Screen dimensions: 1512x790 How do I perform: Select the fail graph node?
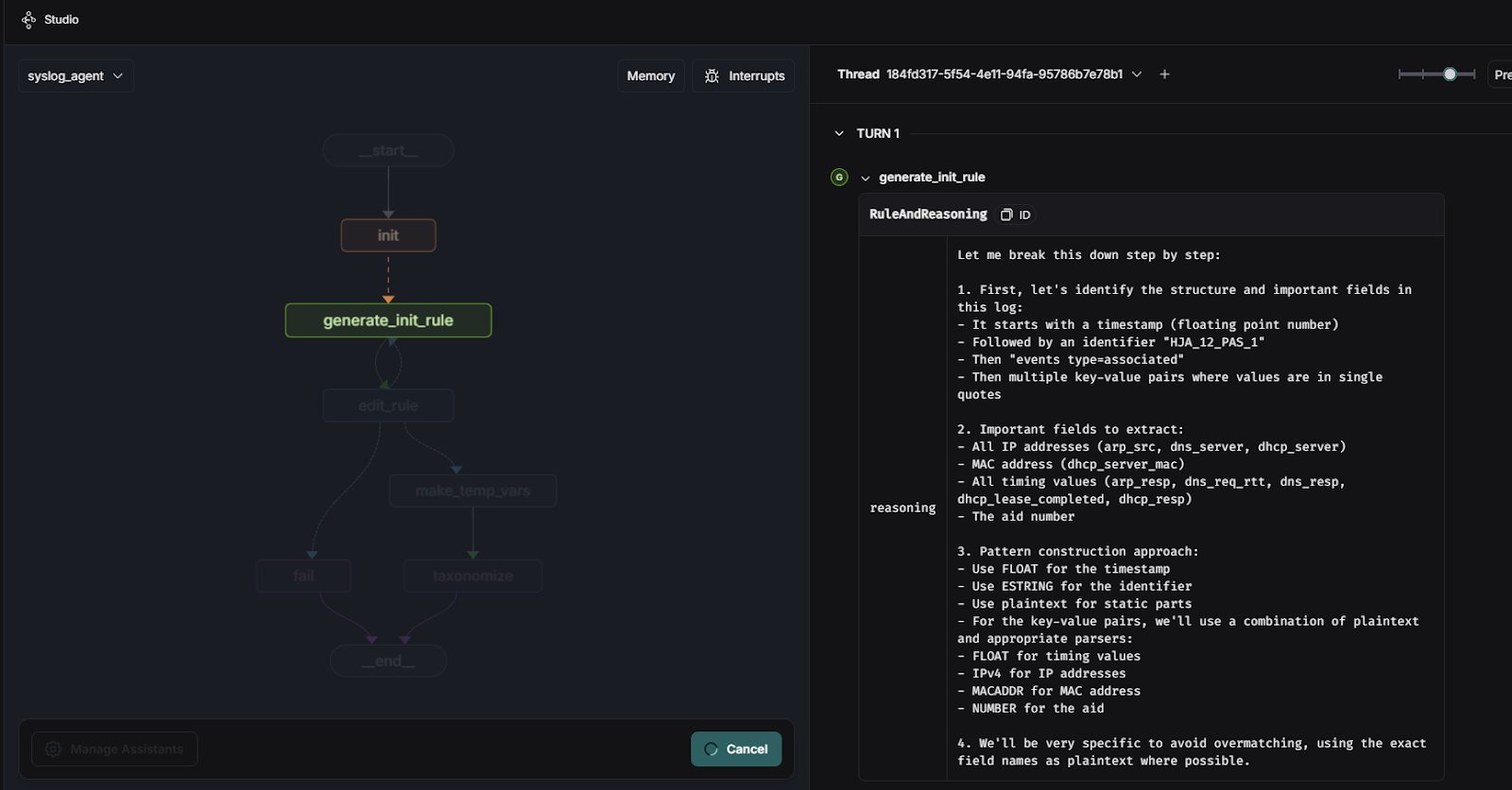303,575
